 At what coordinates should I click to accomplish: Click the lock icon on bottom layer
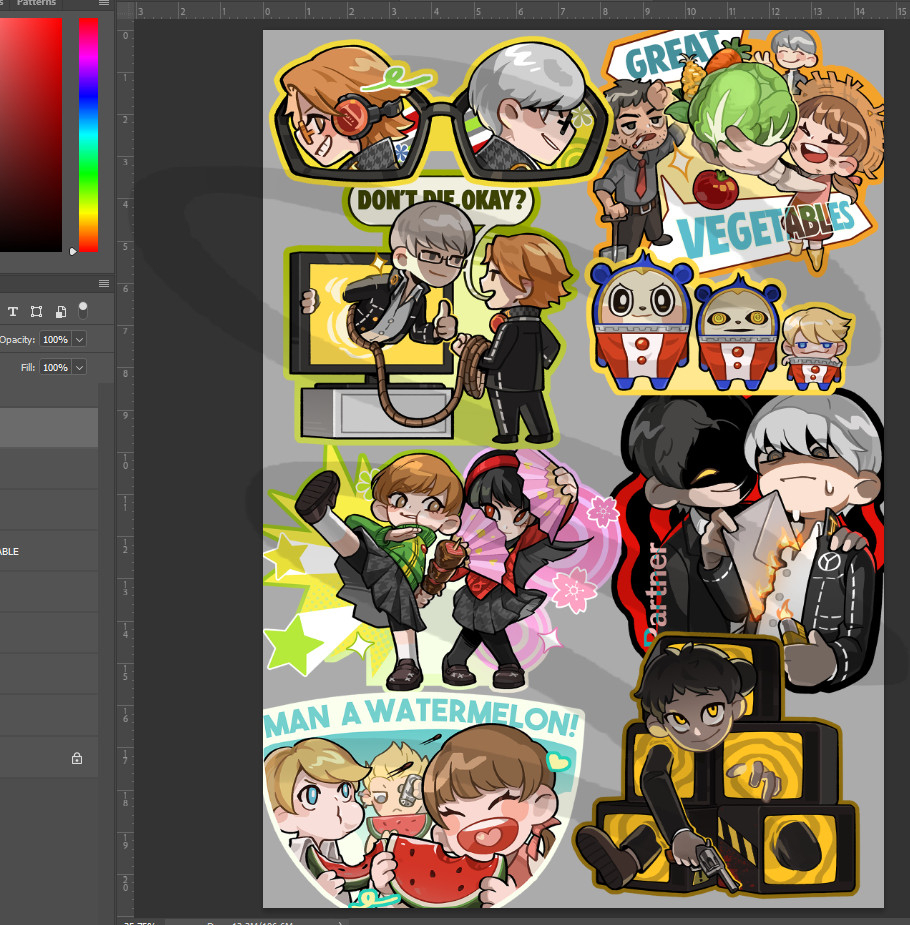click(77, 758)
